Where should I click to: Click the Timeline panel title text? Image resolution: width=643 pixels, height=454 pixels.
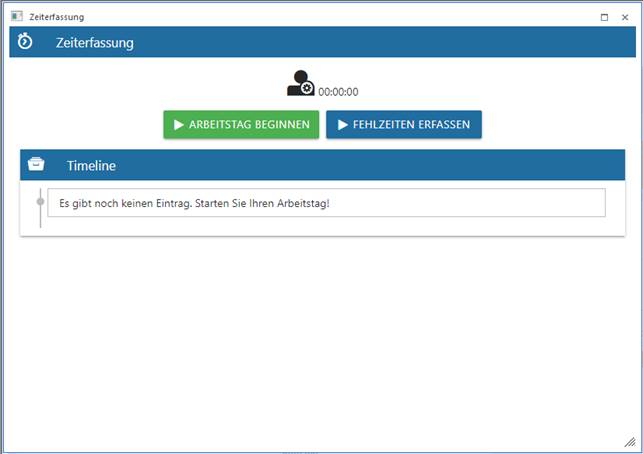point(92,165)
